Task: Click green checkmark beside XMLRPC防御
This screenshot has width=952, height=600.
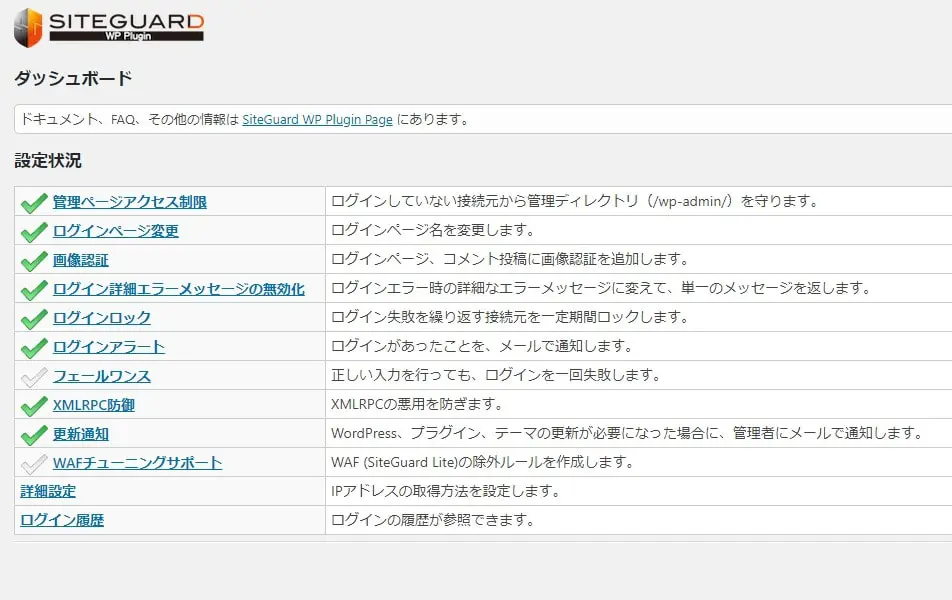Action: click(34, 406)
